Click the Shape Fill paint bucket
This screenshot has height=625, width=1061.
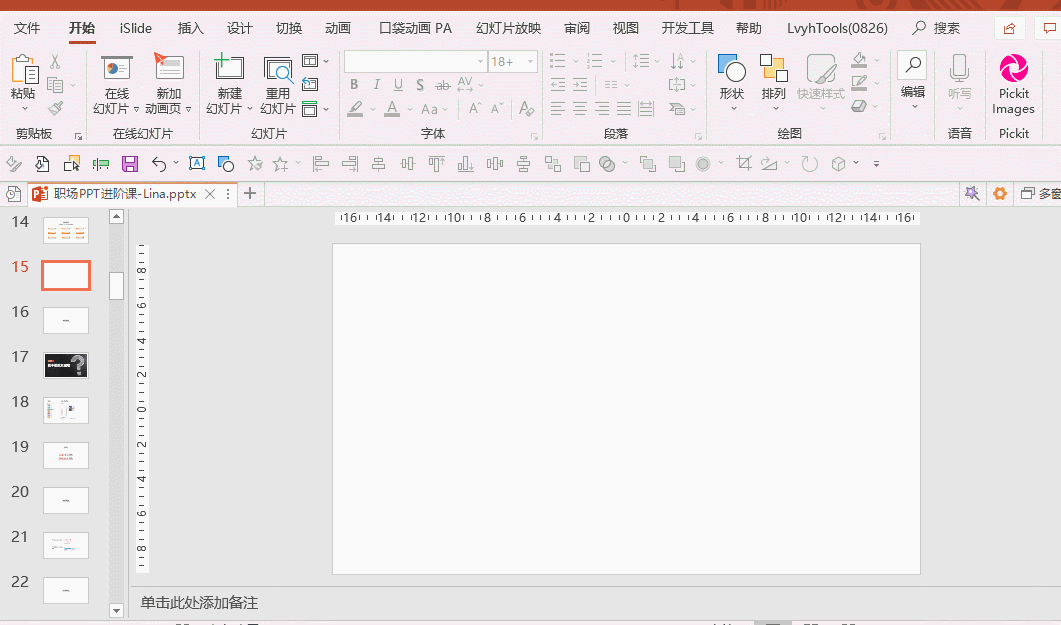(x=859, y=60)
